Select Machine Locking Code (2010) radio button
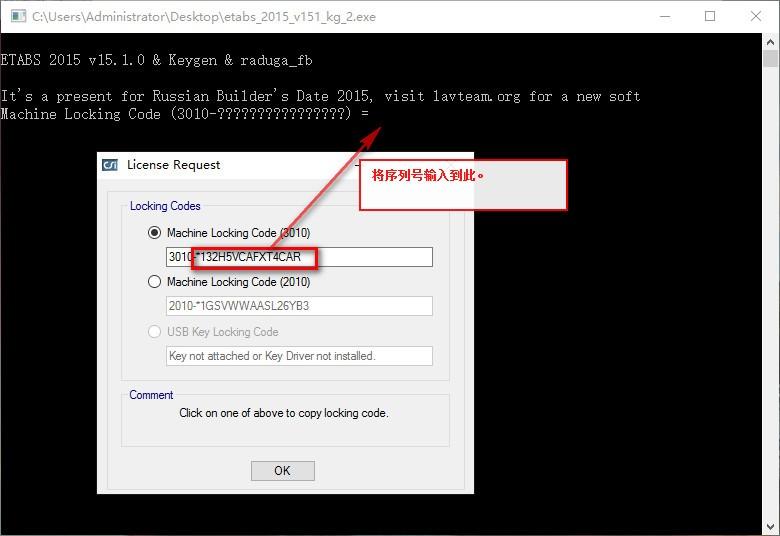Image resolution: width=780 pixels, height=536 pixels. coord(155,282)
